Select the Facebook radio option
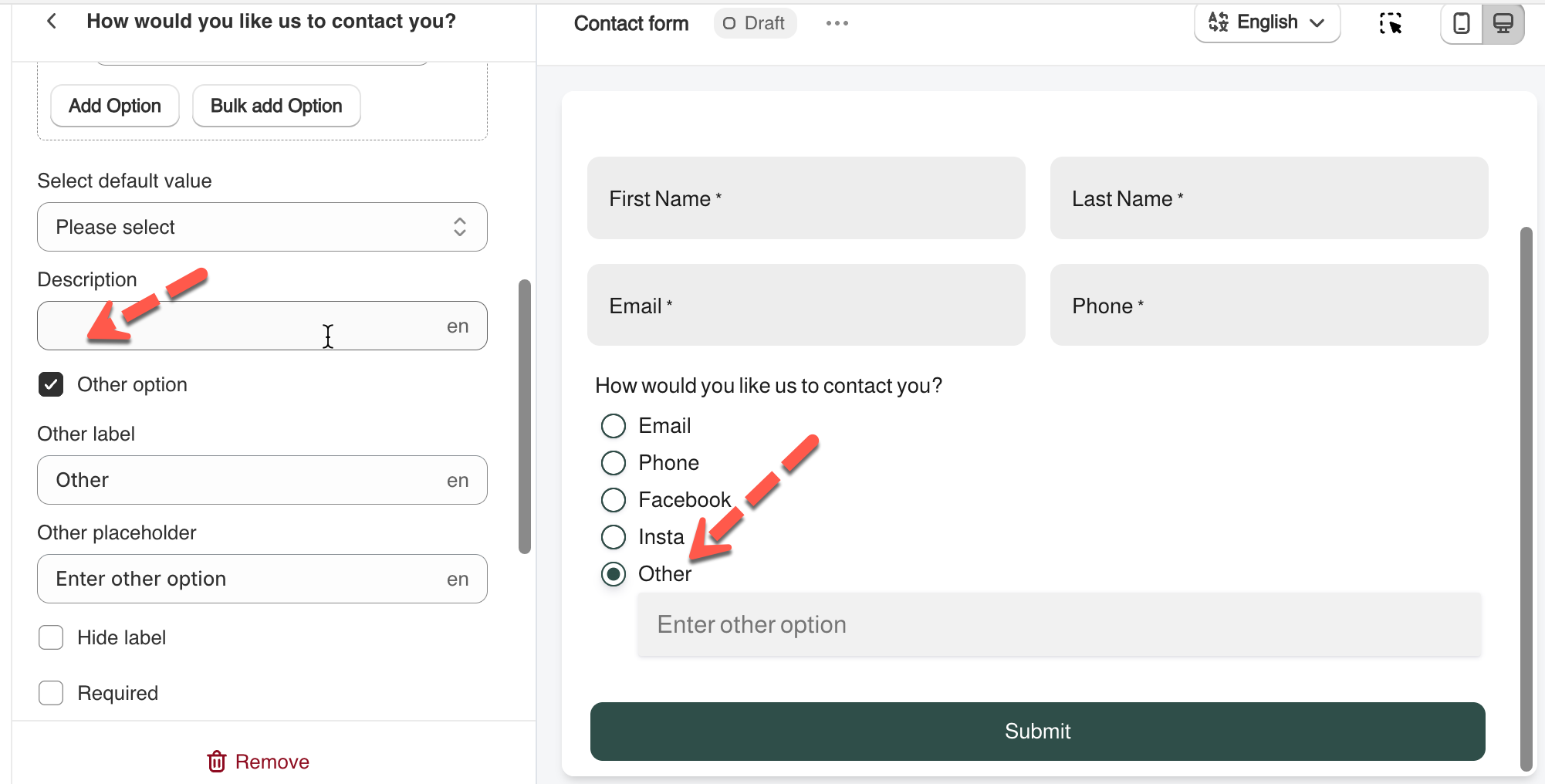The height and width of the screenshot is (784, 1545). coord(614,500)
